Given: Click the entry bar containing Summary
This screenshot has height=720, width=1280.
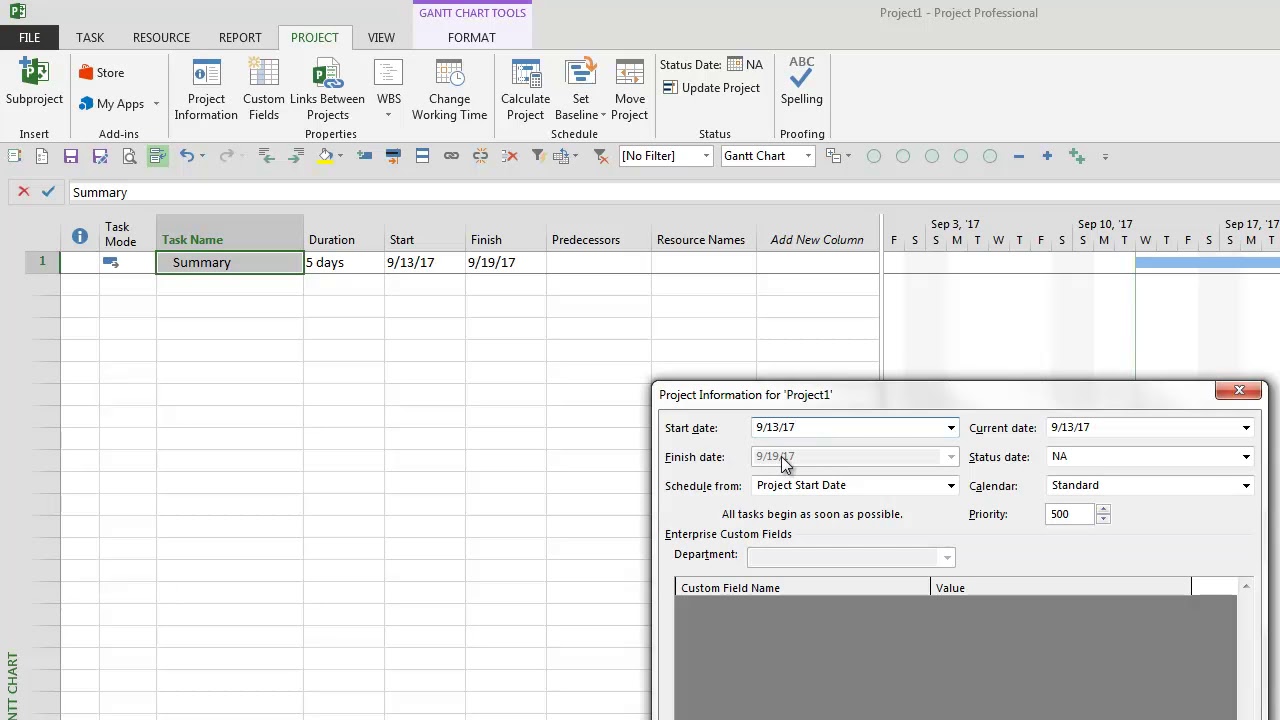Looking at the screenshot, I should tap(673, 192).
